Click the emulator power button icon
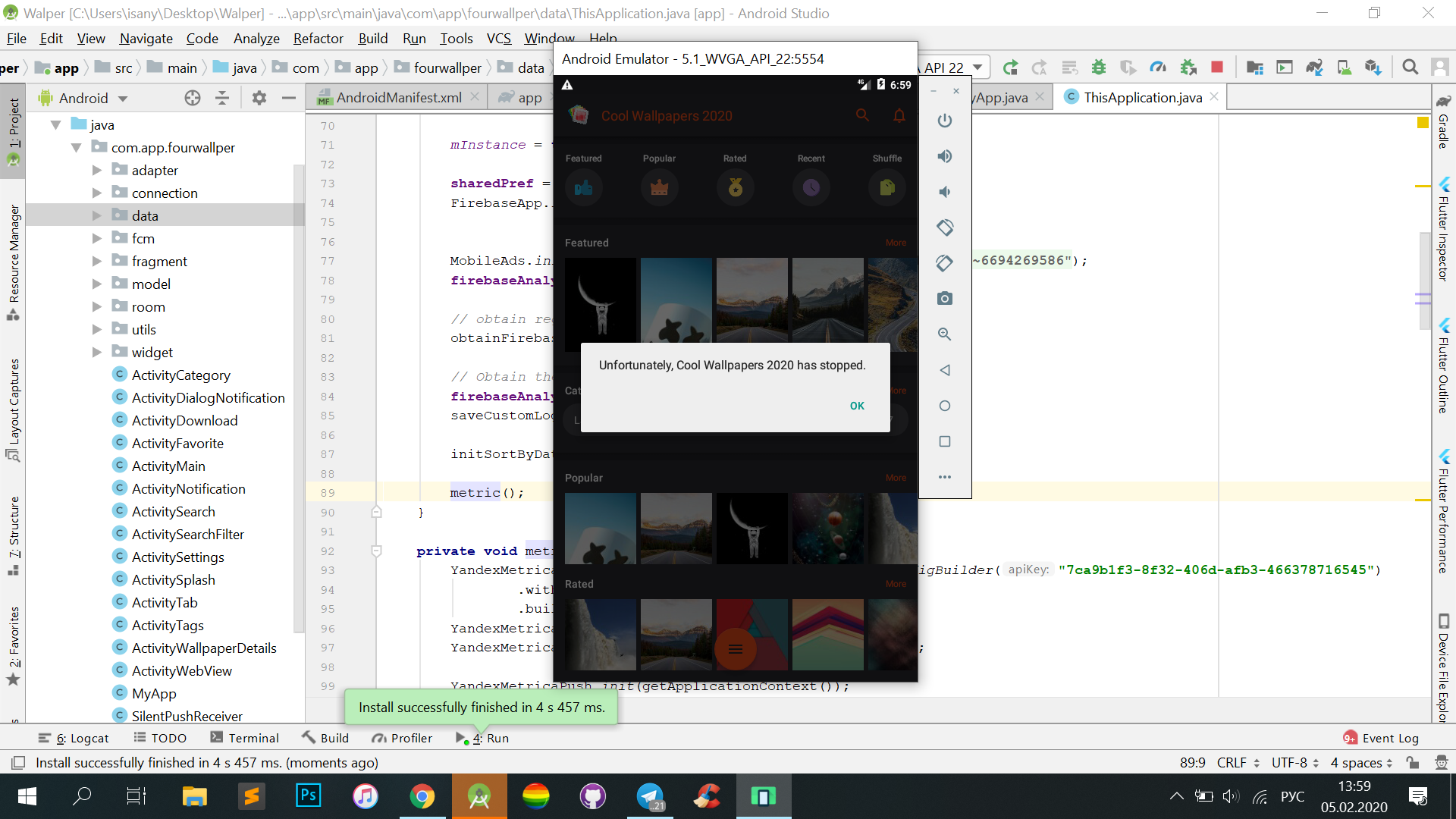Image resolution: width=1456 pixels, height=819 pixels. pyautogui.click(x=944, y=121)
